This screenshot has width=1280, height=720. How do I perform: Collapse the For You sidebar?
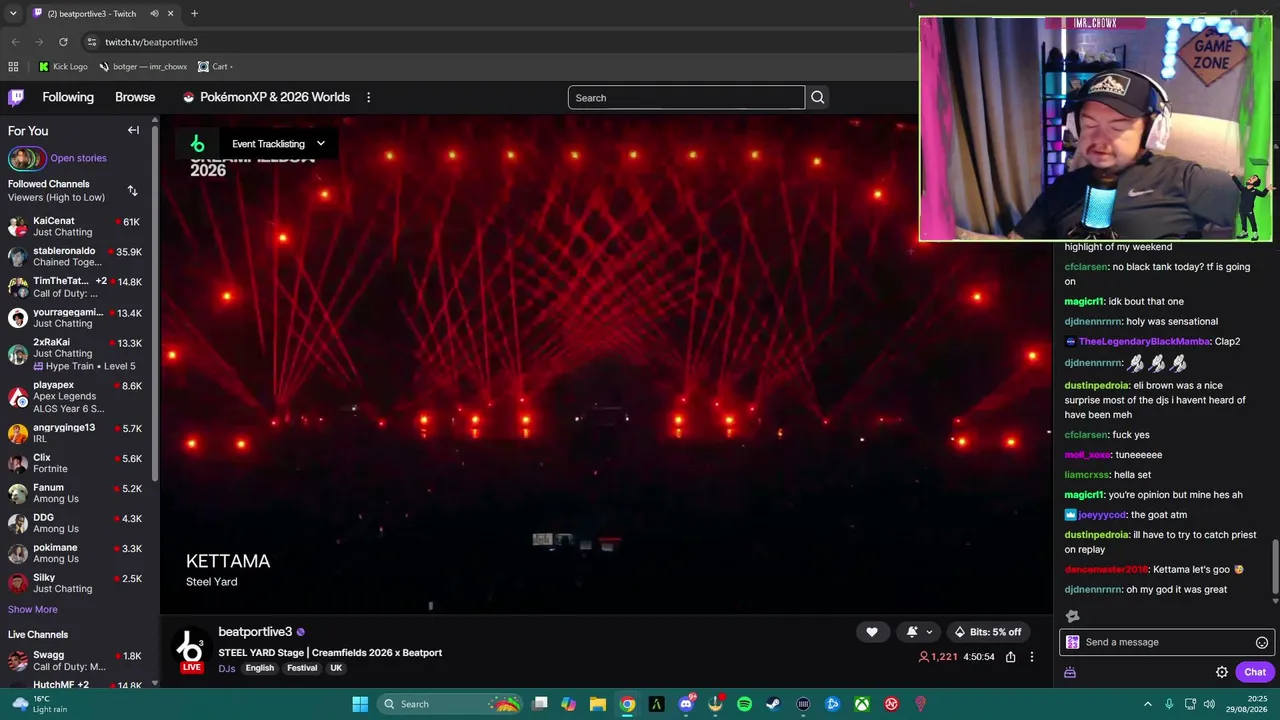(x=133, y=131)
